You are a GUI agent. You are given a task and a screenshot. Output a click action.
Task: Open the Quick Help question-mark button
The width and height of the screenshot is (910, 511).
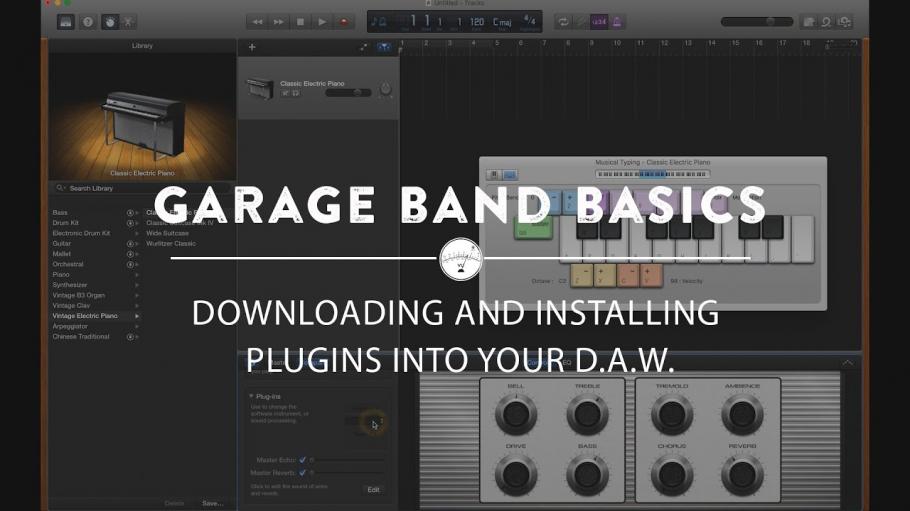[88, 22]
